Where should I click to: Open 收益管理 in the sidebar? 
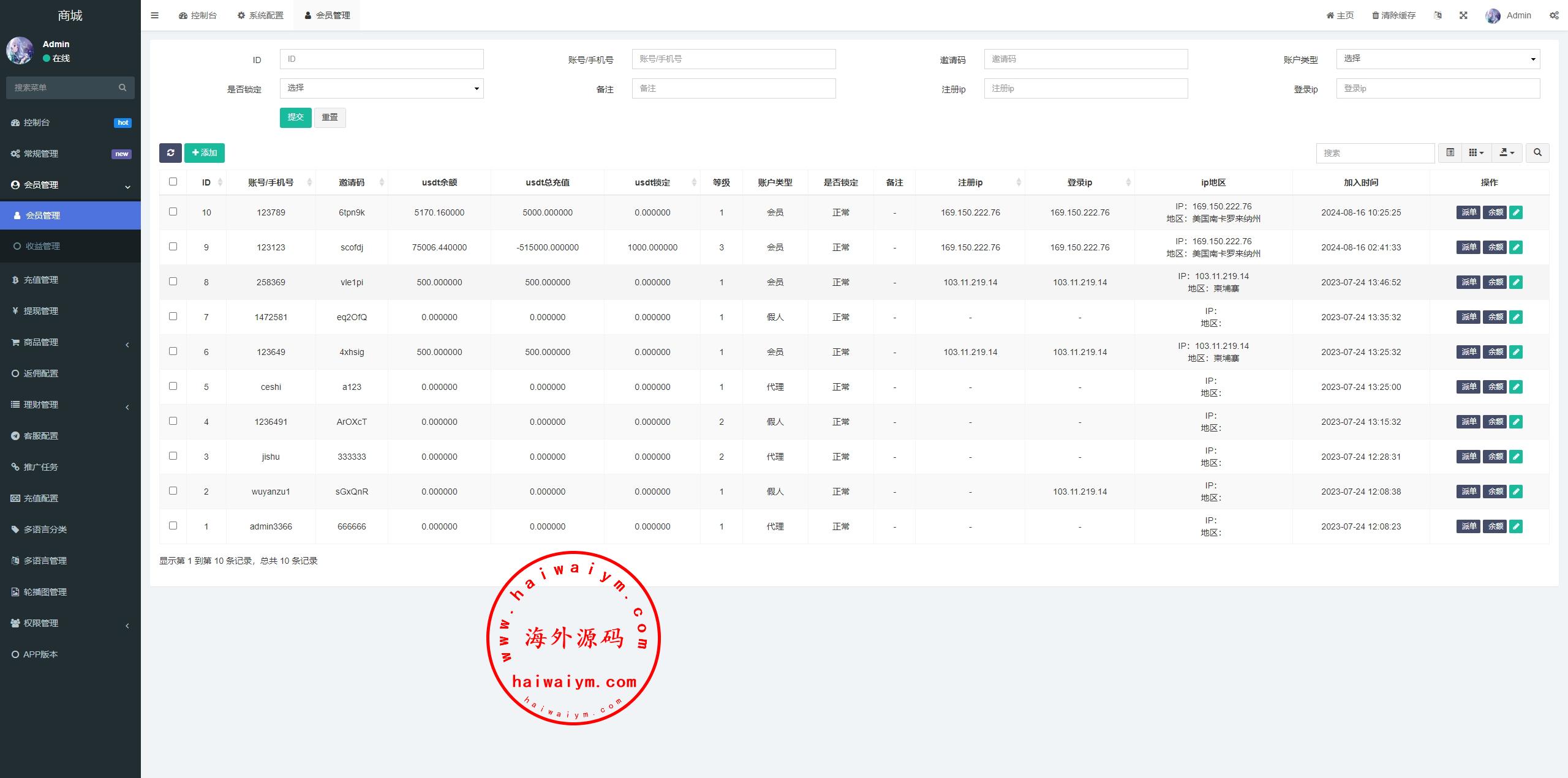tap(43, 246)
